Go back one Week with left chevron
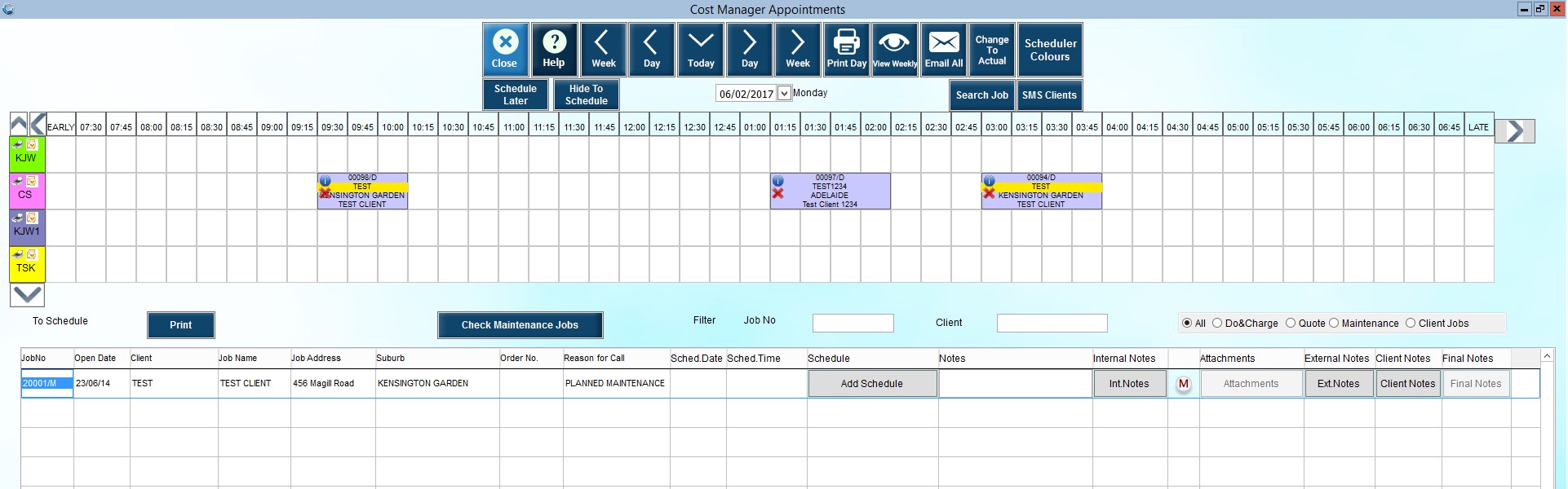Screen dimensions: 1568x489 603,50
